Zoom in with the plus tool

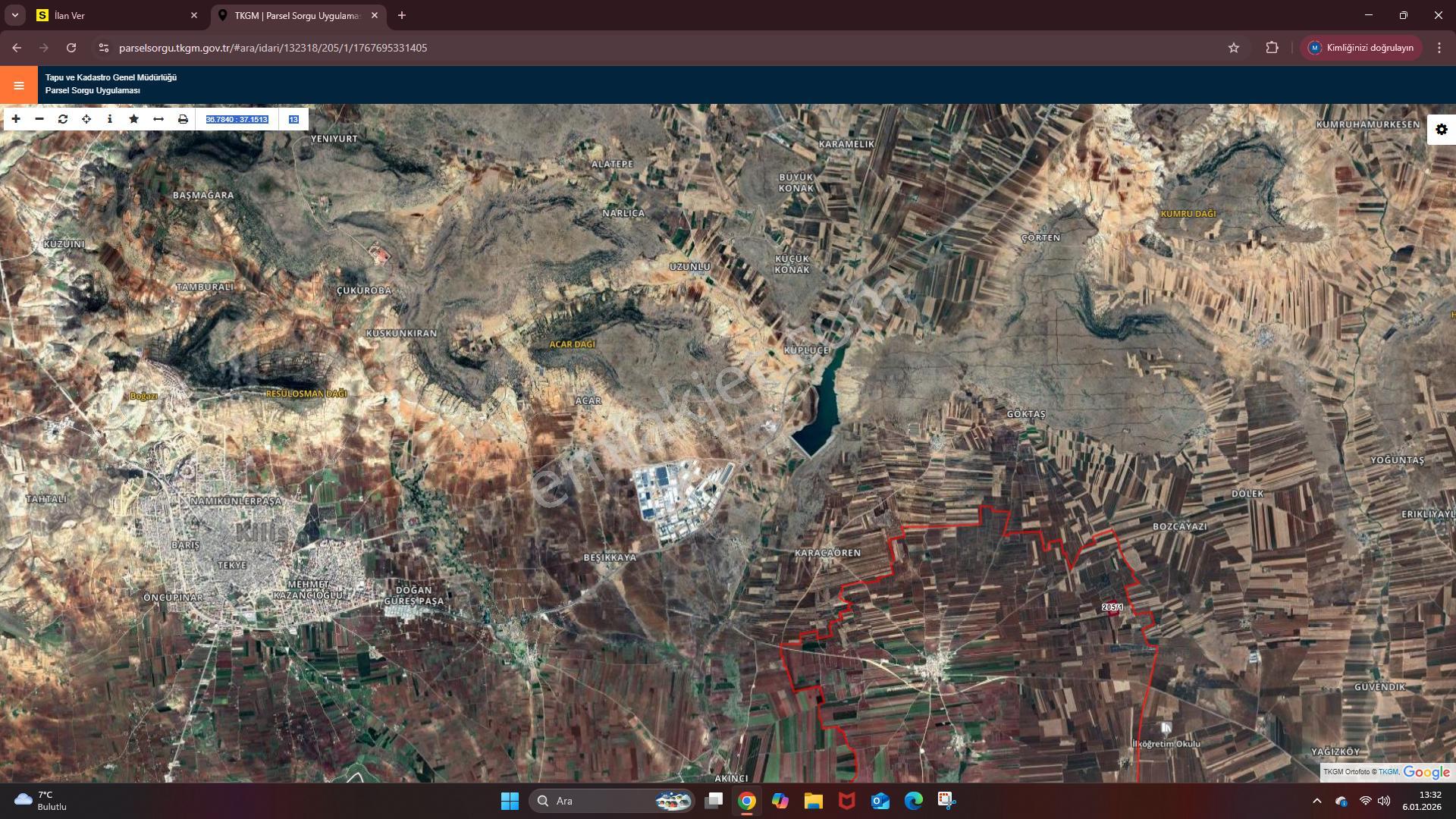16,119
